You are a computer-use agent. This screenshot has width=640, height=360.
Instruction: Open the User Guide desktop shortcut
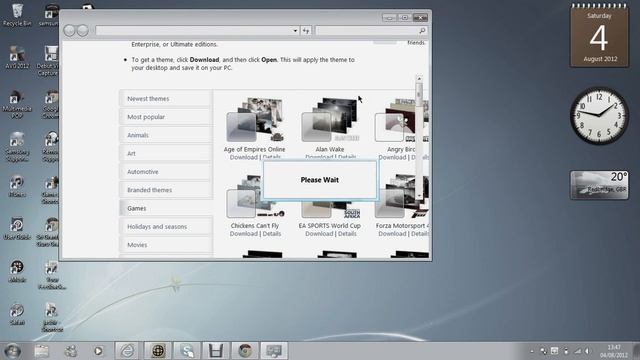click(x=17, y=229)
